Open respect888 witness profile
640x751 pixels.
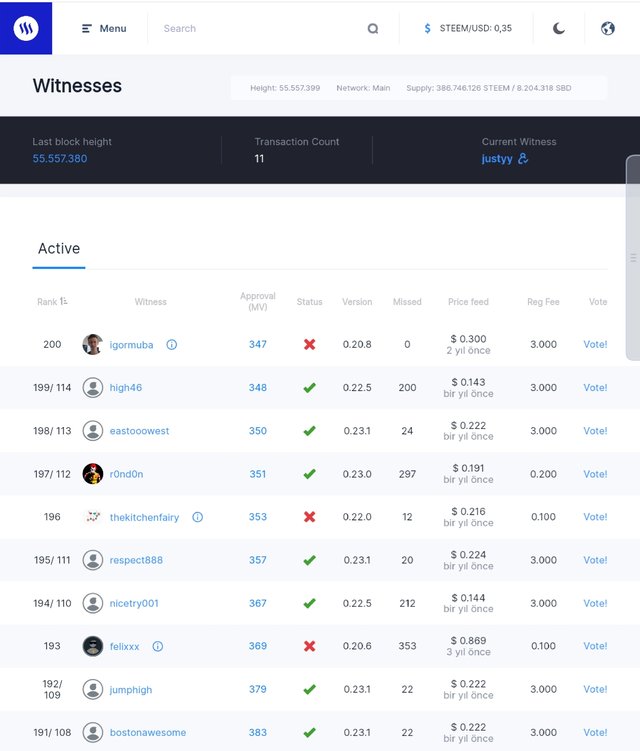[x=136, y=560]
